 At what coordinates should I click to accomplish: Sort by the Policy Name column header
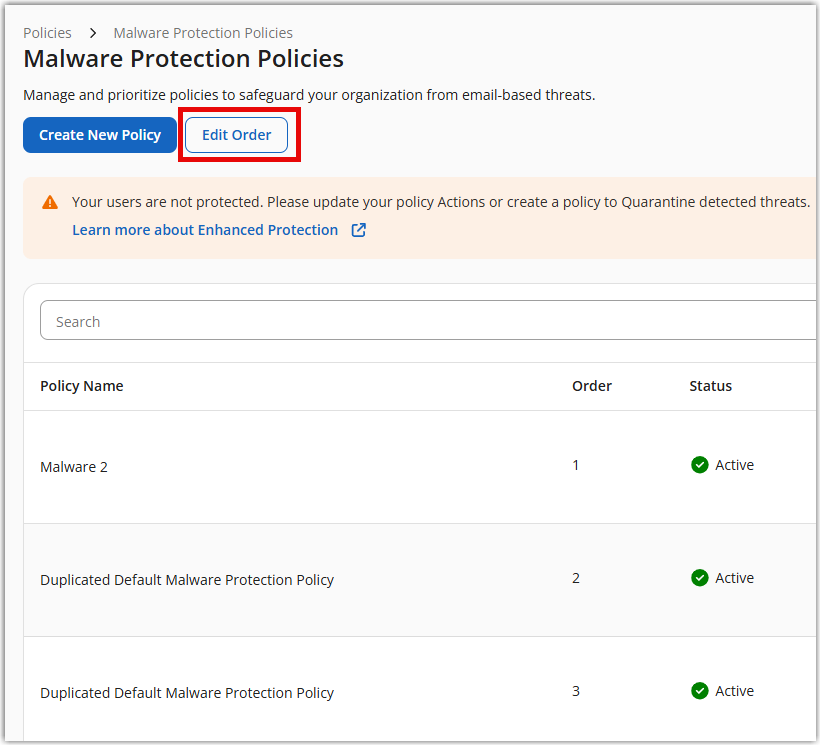pyautogui.click(x=82, y=386)
